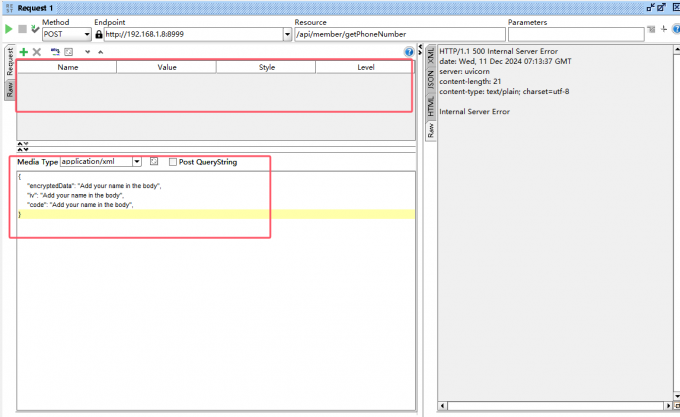Click the "content-length: 21" response line

[x=470, y=81]
